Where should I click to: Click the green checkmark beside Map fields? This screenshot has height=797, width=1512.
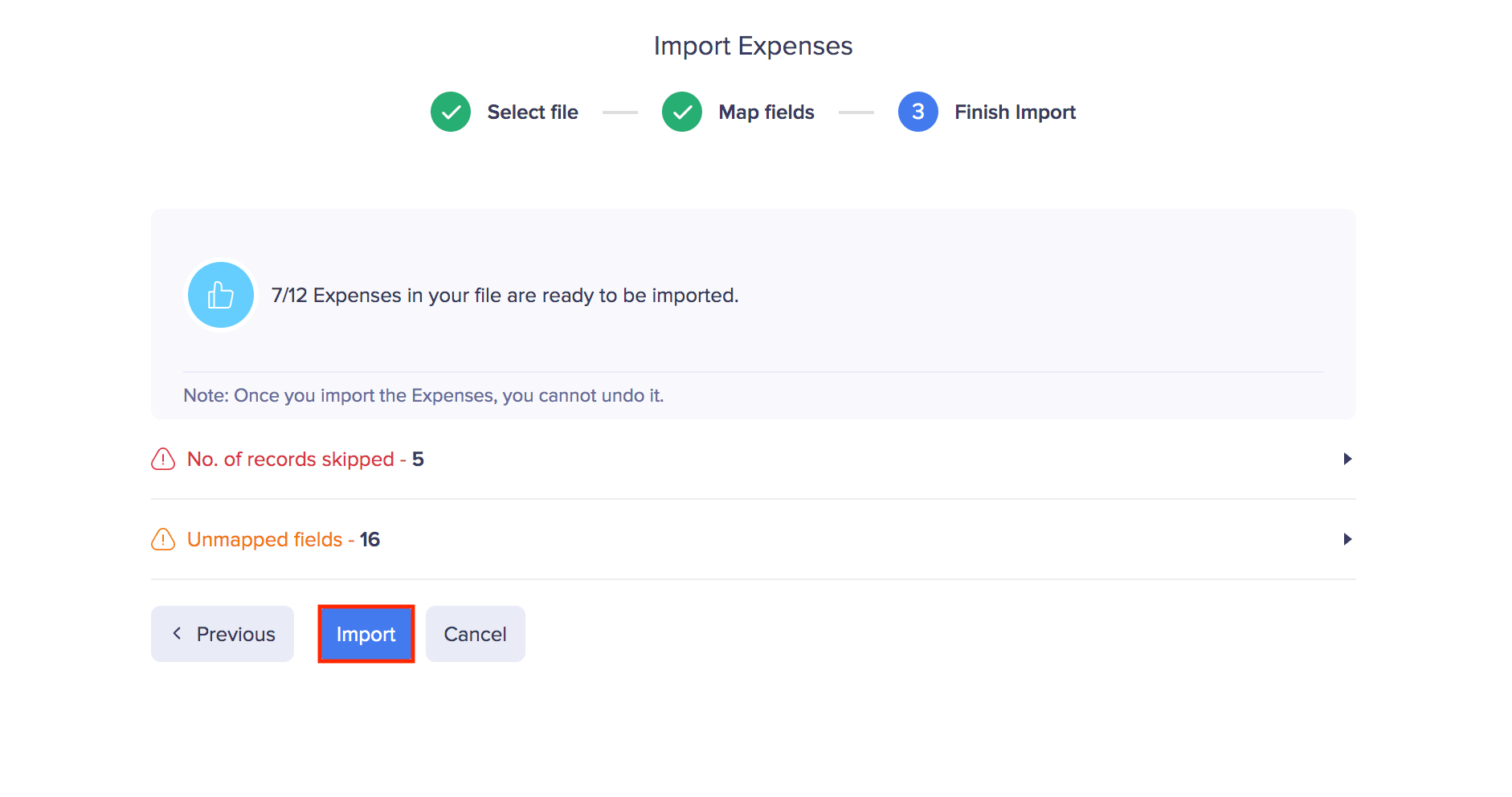(681, 112)
